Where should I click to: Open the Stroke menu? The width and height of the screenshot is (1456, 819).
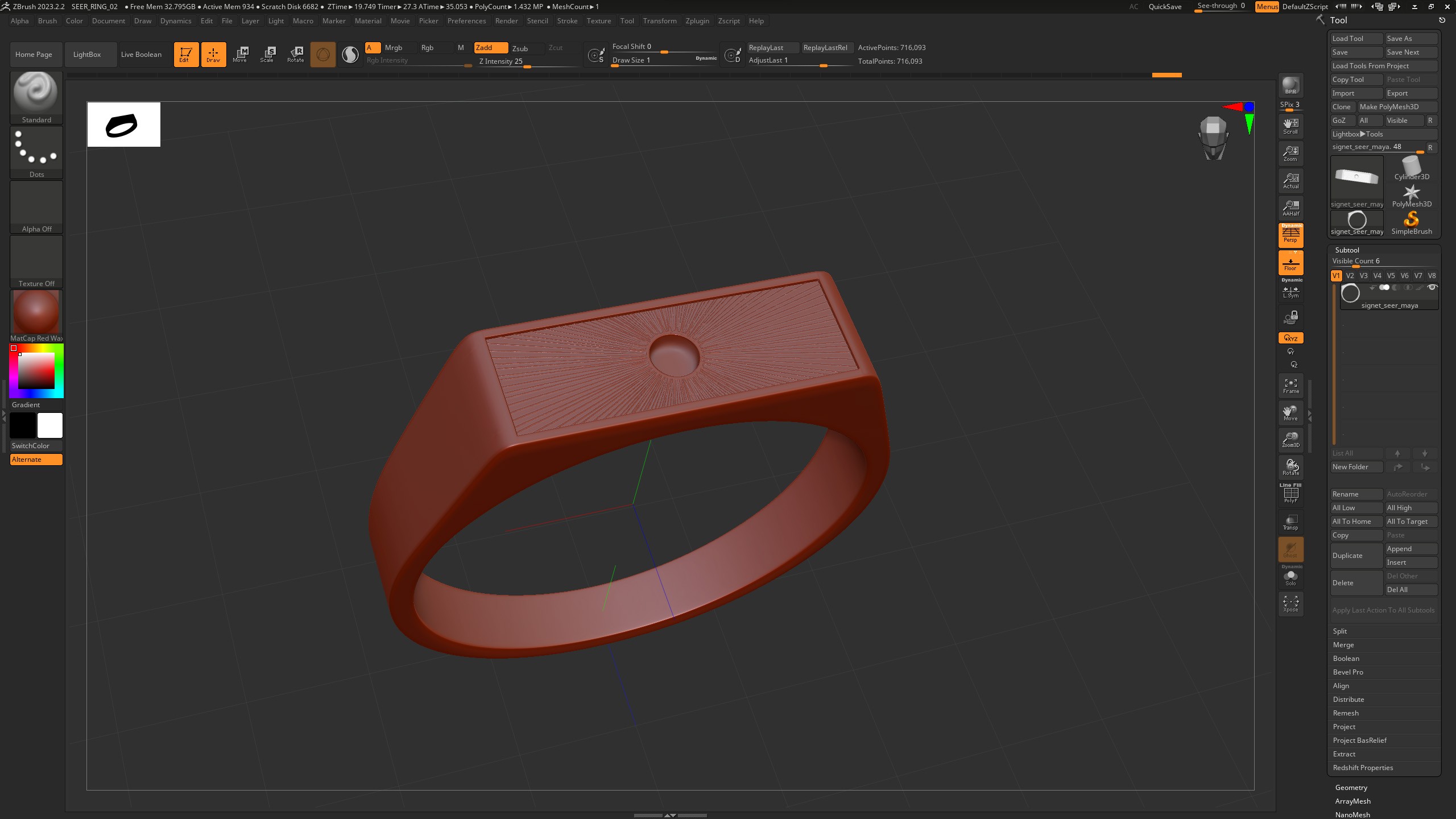566,21
